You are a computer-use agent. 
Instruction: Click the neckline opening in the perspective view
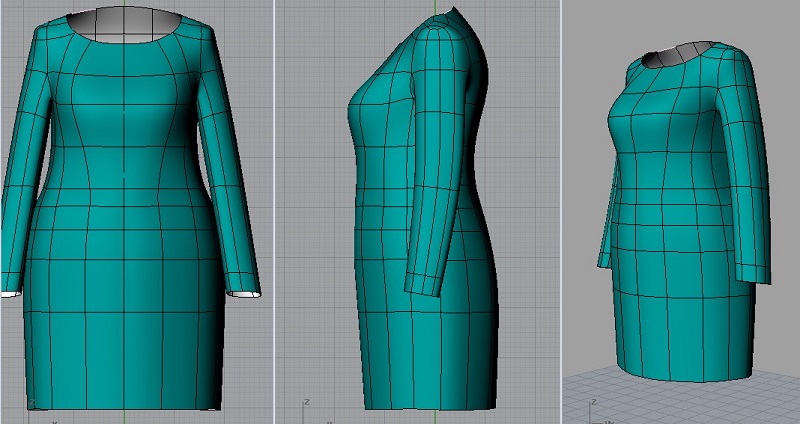[677, 55]
